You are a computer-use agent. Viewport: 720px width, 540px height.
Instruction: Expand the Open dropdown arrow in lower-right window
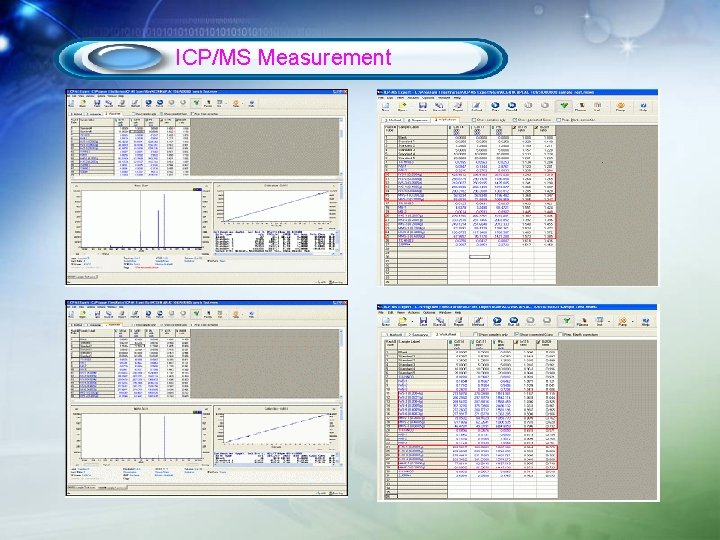[412, 321]
